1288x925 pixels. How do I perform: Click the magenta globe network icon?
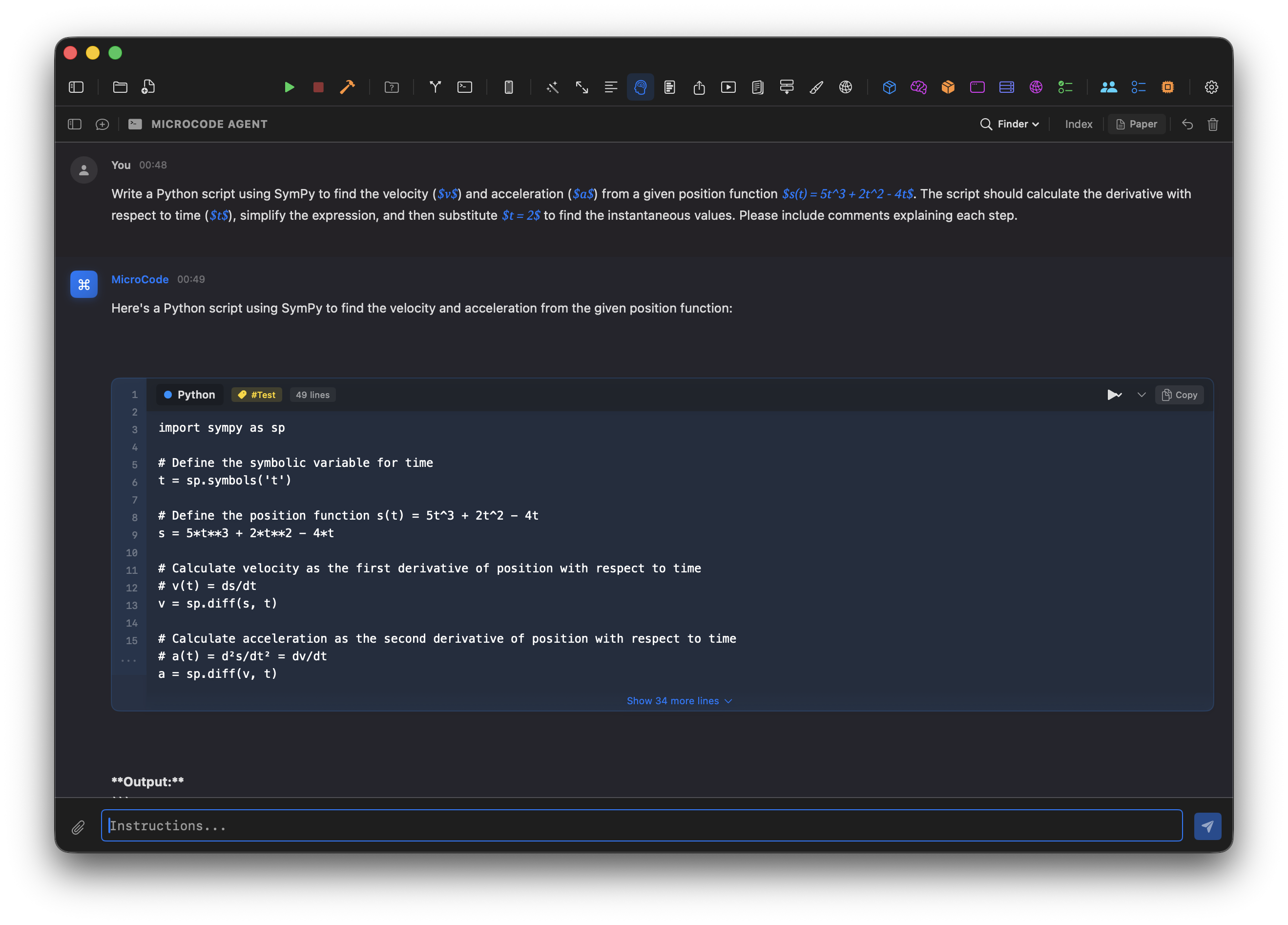tap(1035, 87)
